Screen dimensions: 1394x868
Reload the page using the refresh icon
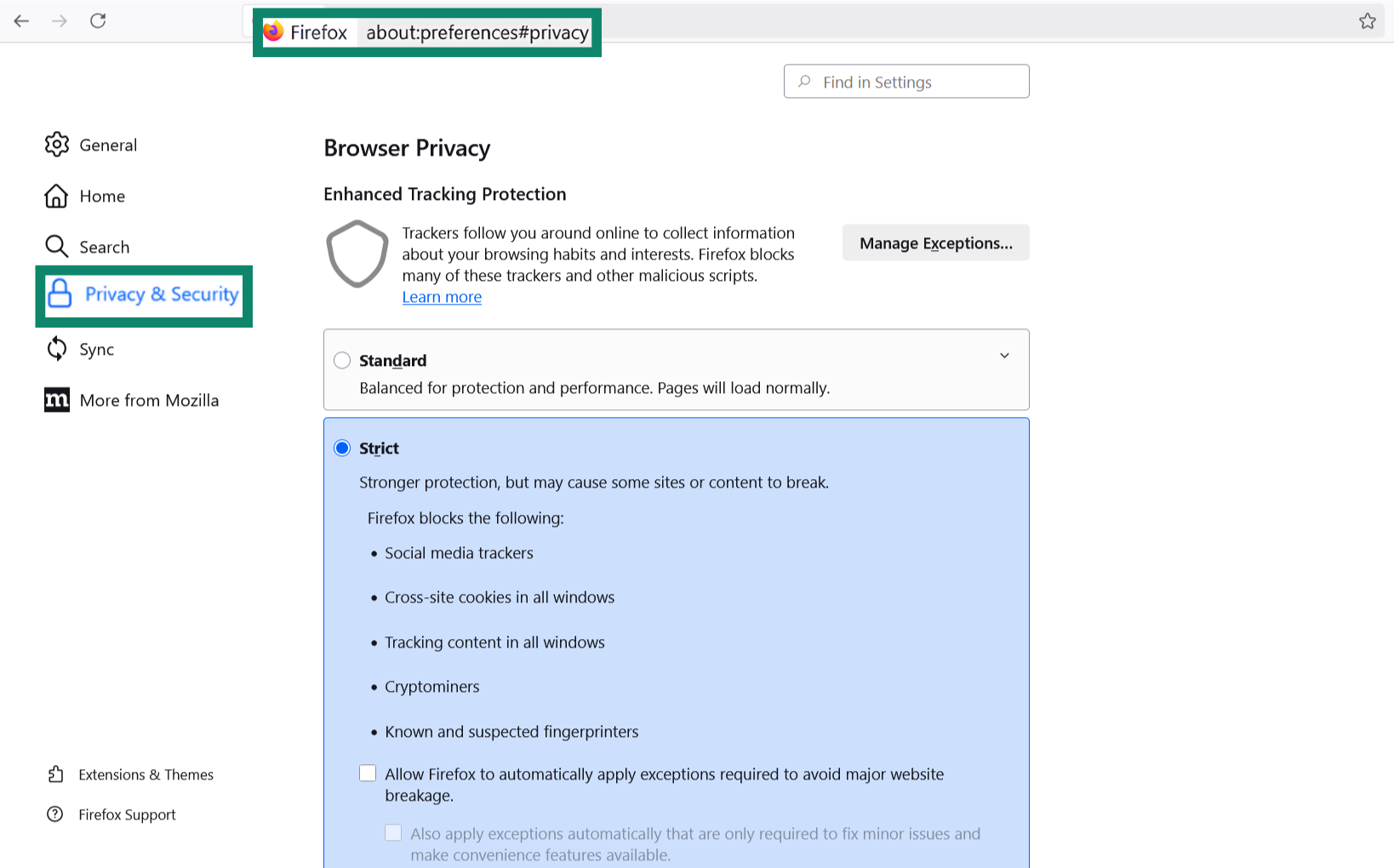coord(98,21)
